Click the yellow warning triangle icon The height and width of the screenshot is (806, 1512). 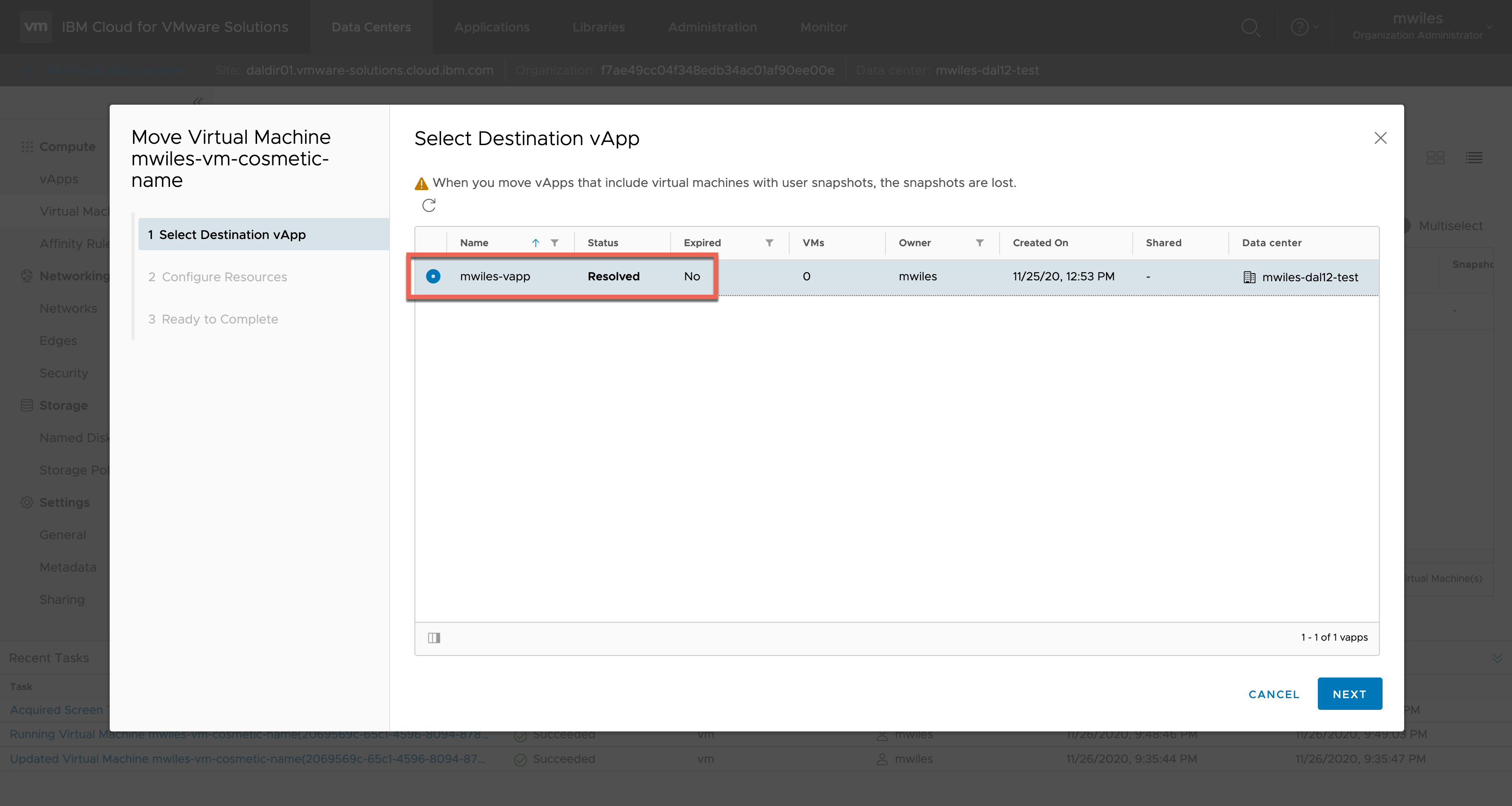(422, 184)
